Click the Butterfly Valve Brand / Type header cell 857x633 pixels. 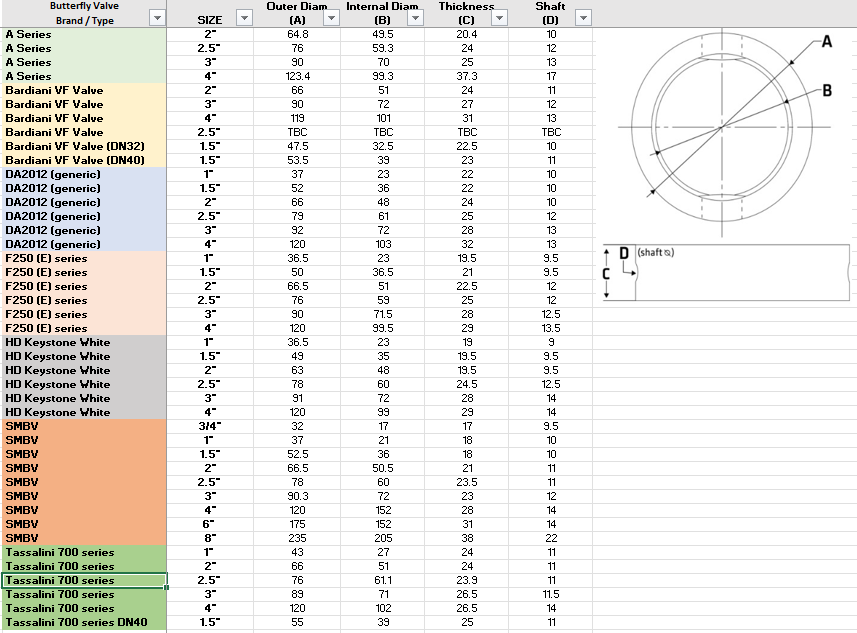pos(84,13)
